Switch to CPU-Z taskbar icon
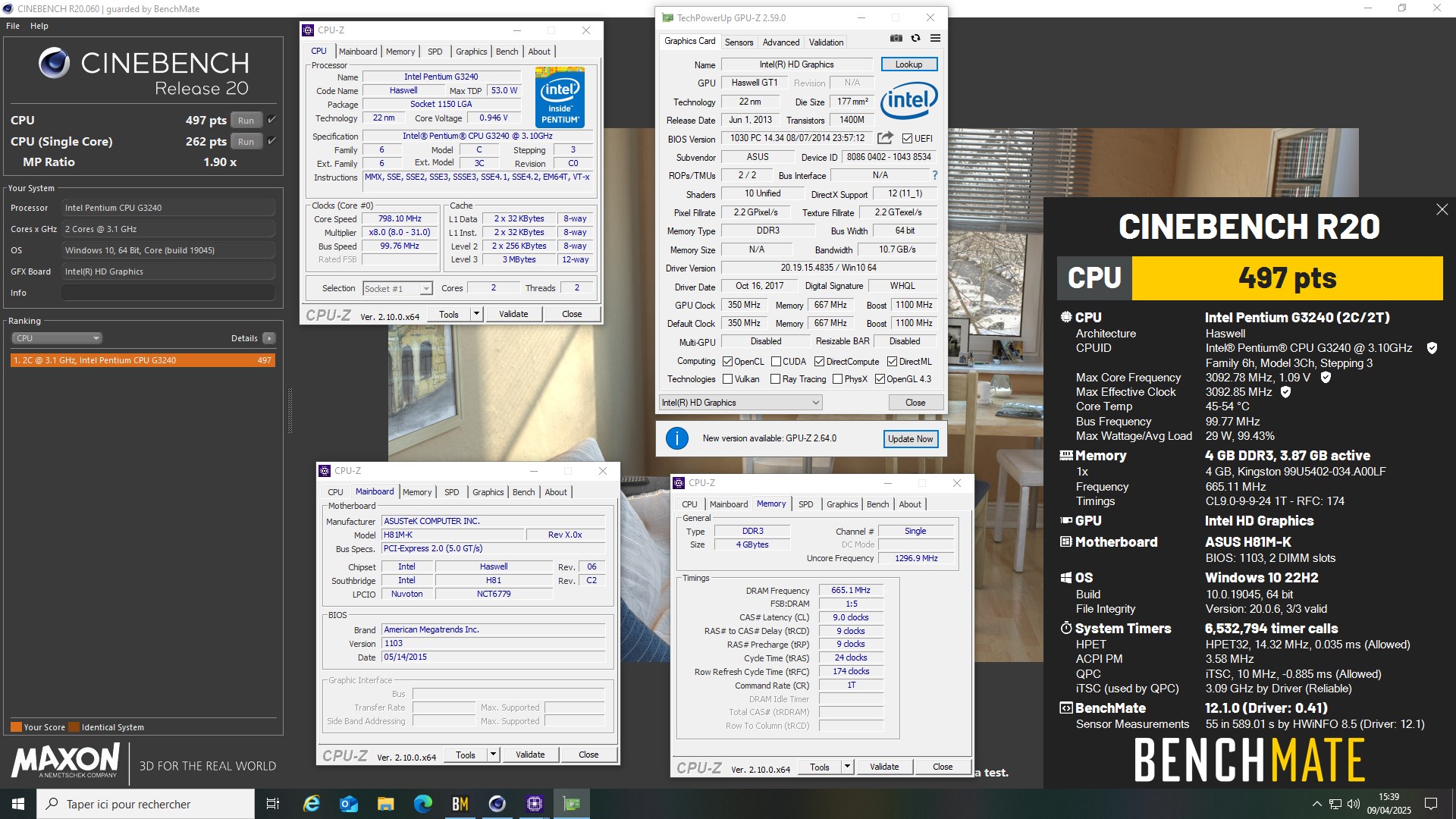 (x=535, y=804)
